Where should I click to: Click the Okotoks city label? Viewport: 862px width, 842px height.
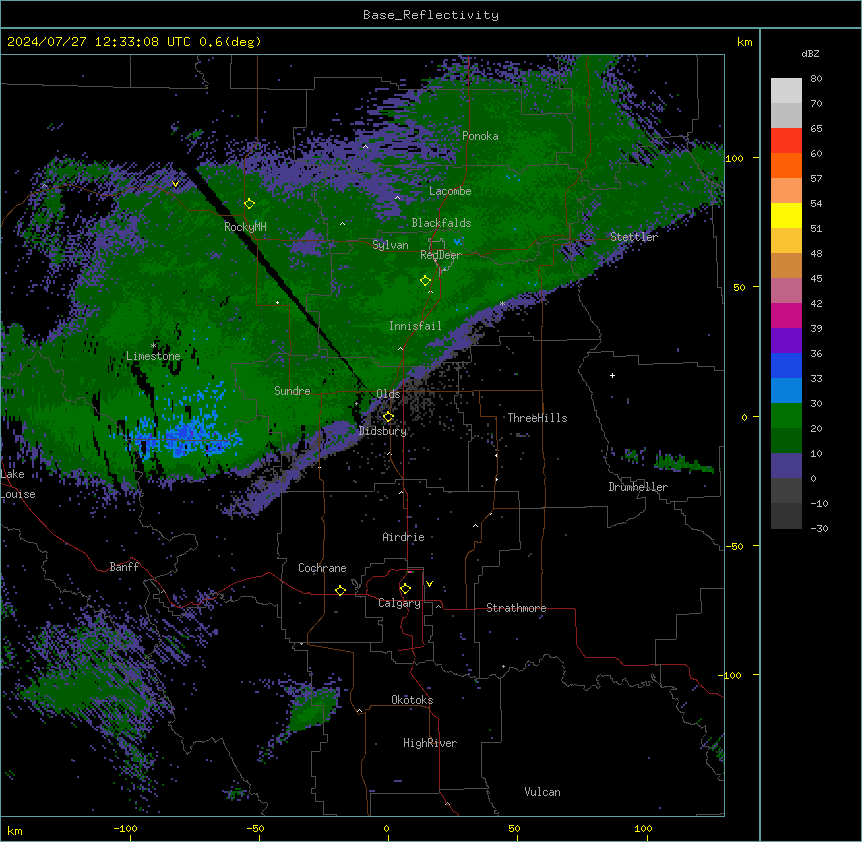pyautogui.click(x=412, y=700)
